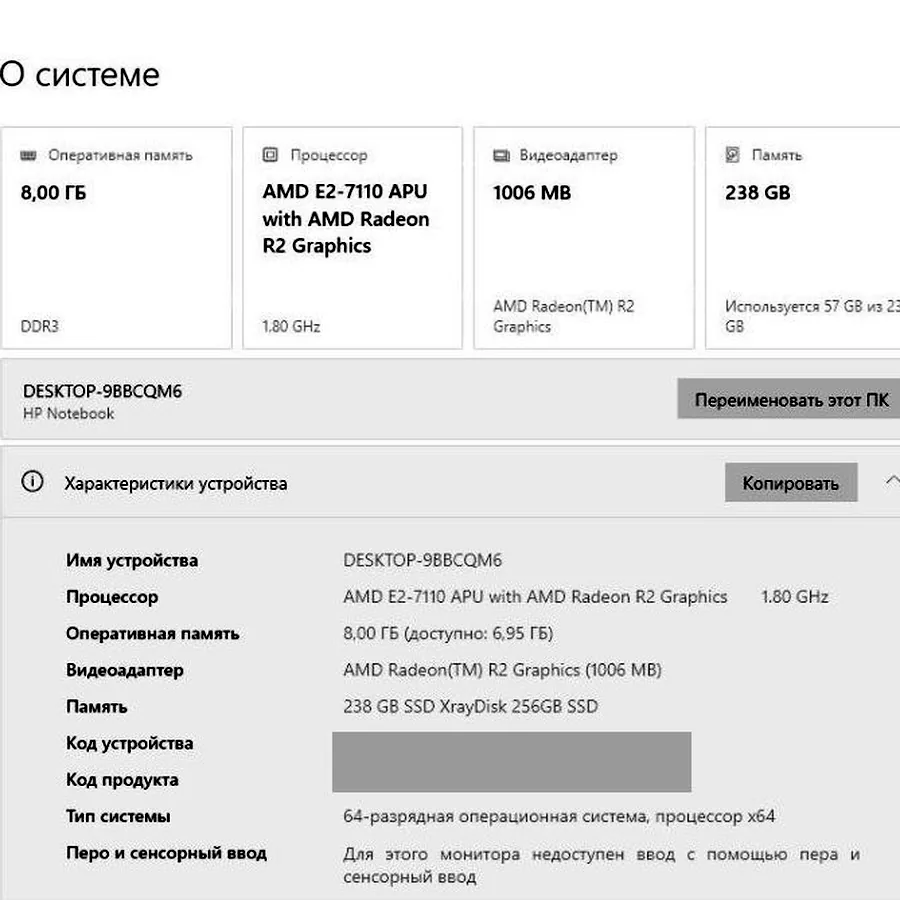Click the DDR3 text in RAM card
Viewport: 900px width, 900px height.
click(x=40, y=326)
